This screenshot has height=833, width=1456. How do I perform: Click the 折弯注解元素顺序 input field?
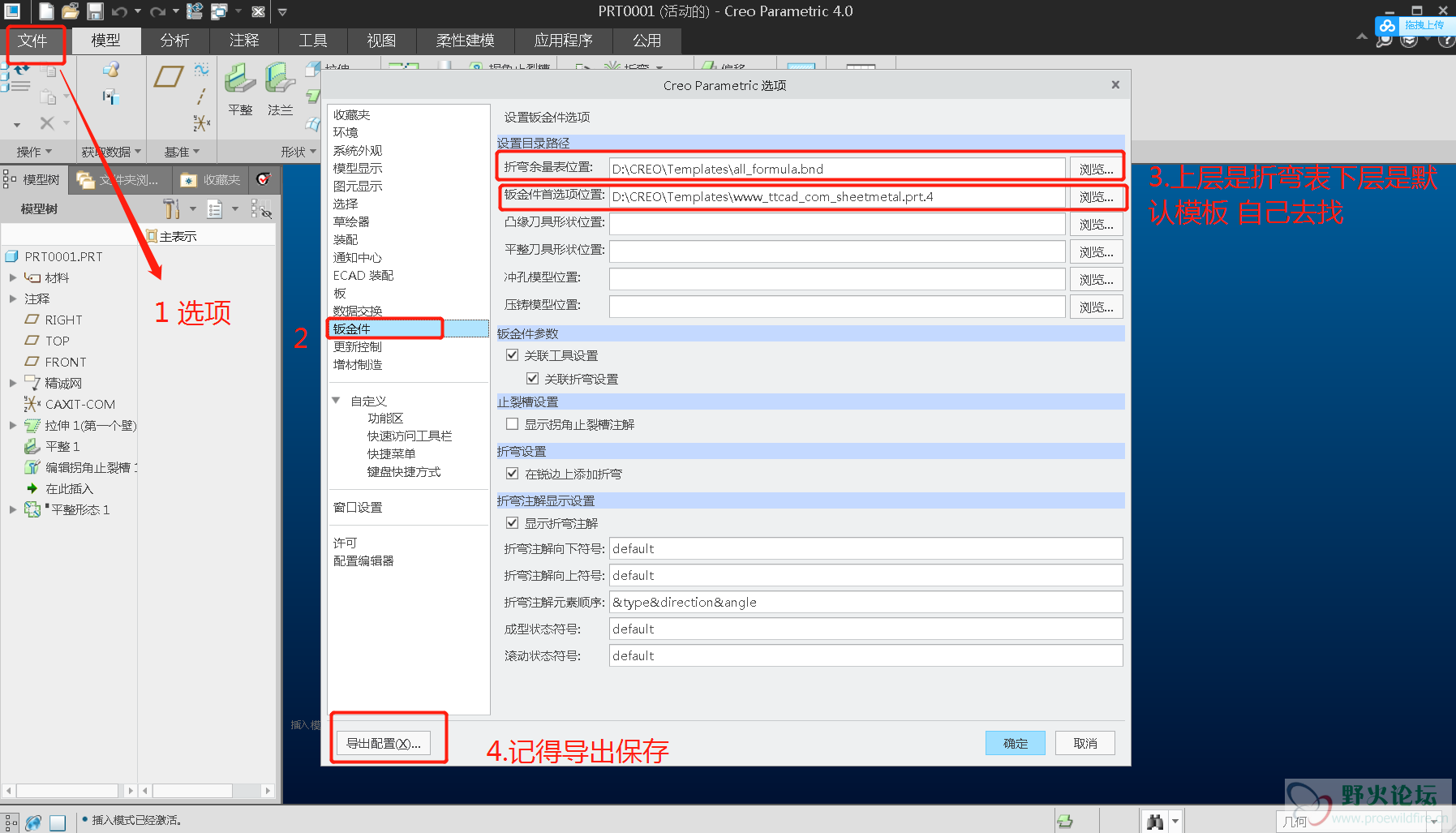(x=866, y=602)
